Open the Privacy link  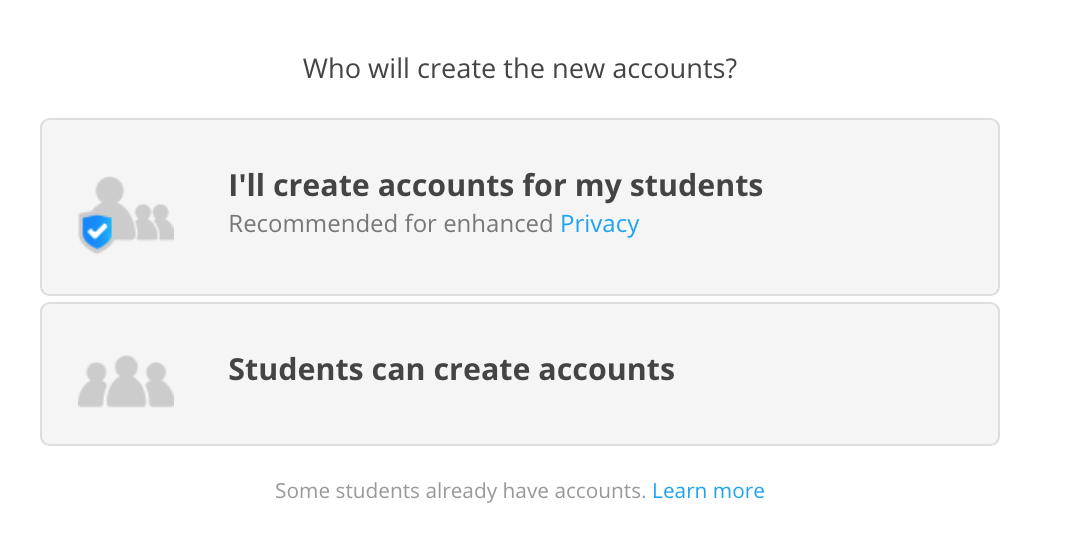(600, 224)
